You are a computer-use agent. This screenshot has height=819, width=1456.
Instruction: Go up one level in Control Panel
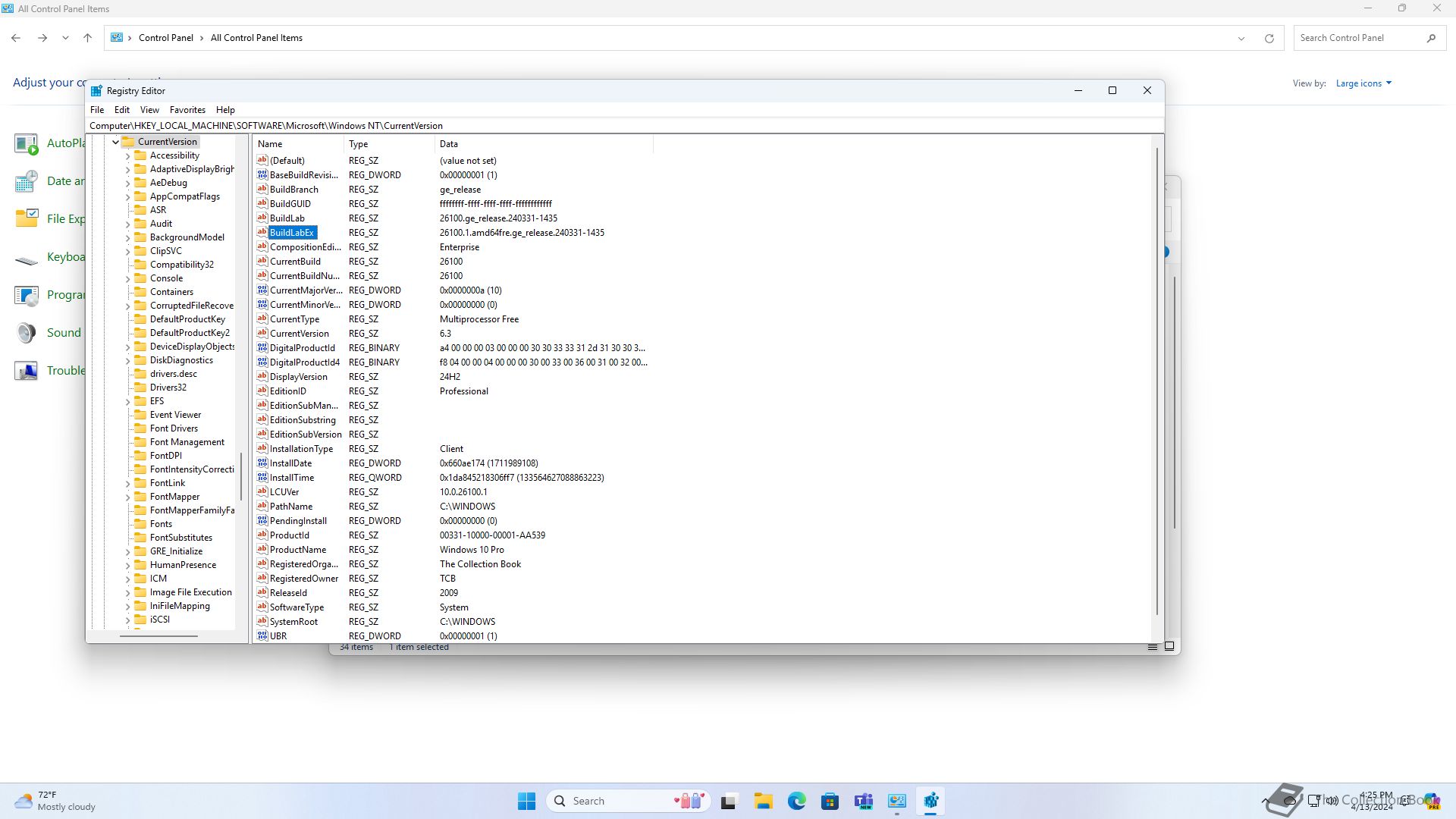click(87, 38)
